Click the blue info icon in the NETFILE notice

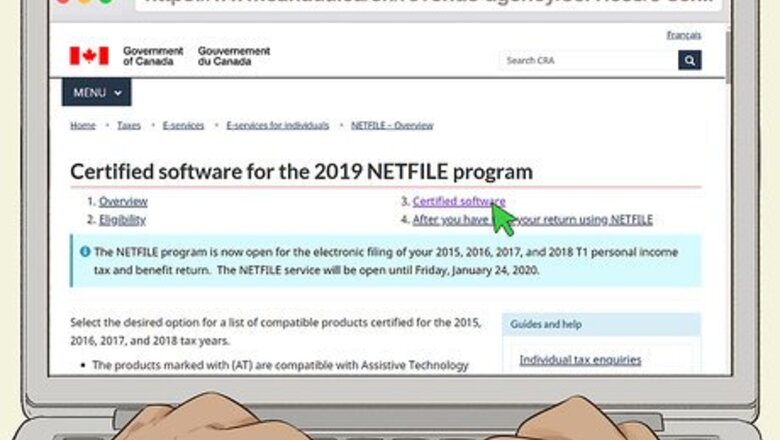click(84, 252)
